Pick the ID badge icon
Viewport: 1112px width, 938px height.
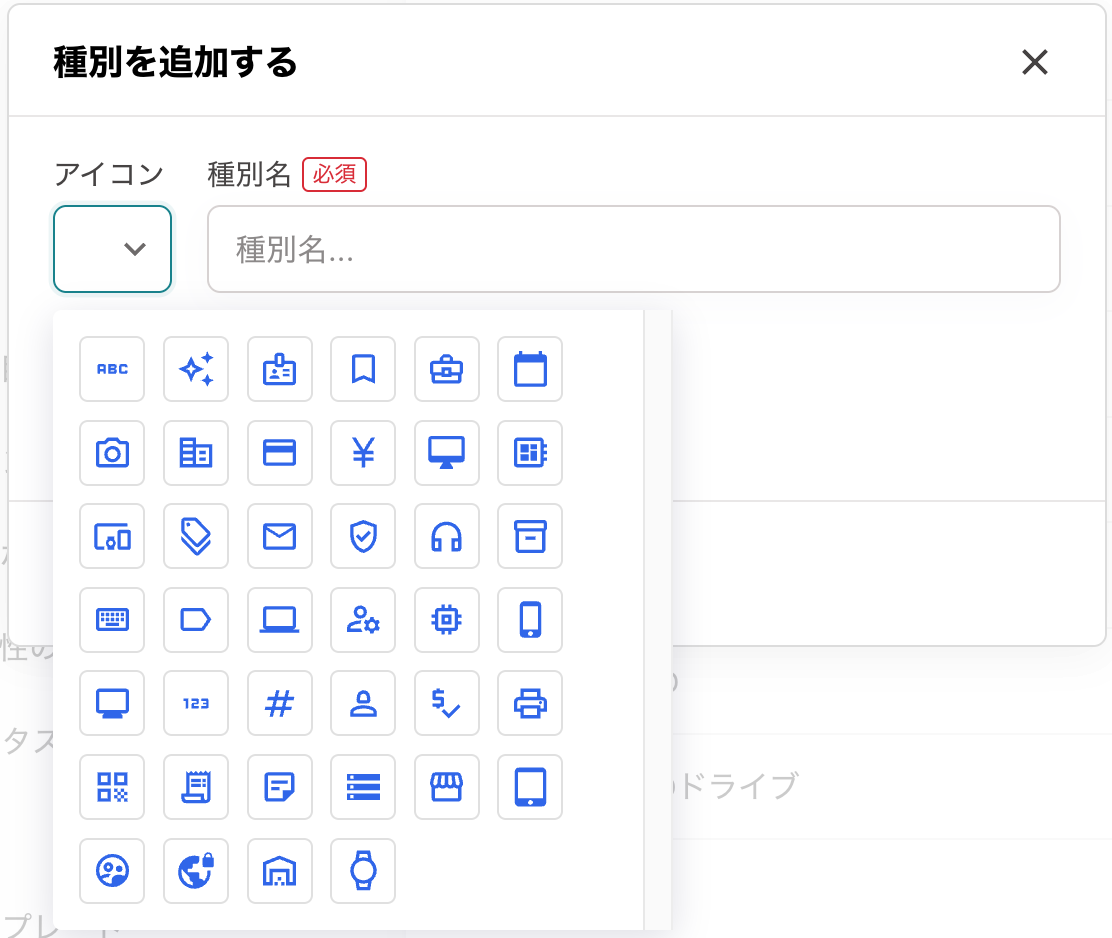tap(279, 369)
